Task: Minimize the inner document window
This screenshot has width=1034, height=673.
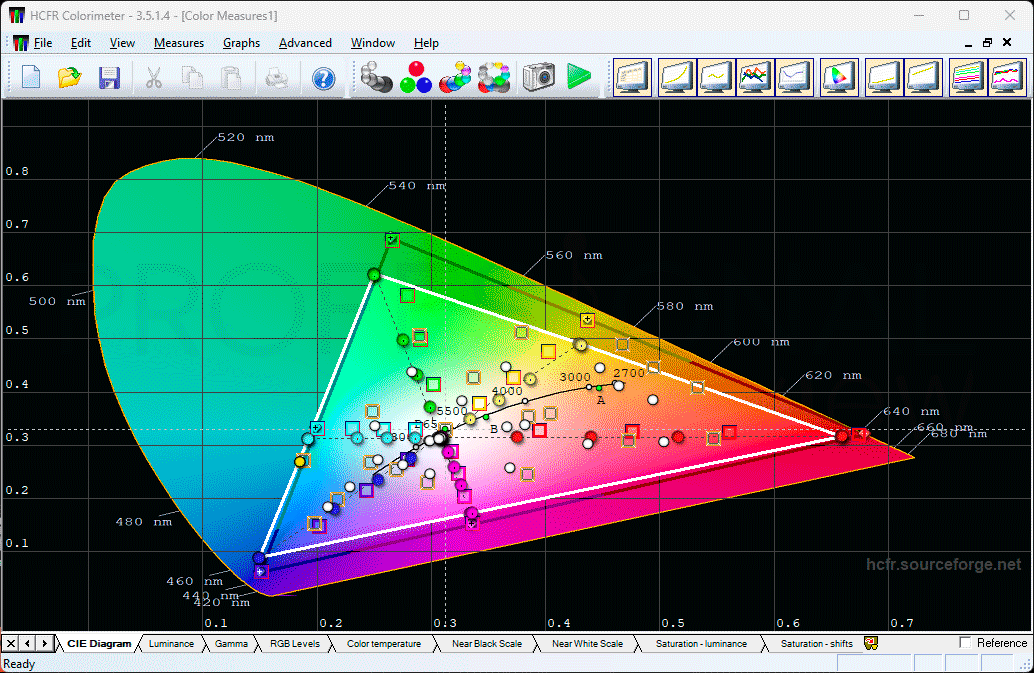Action: [968, 44]
